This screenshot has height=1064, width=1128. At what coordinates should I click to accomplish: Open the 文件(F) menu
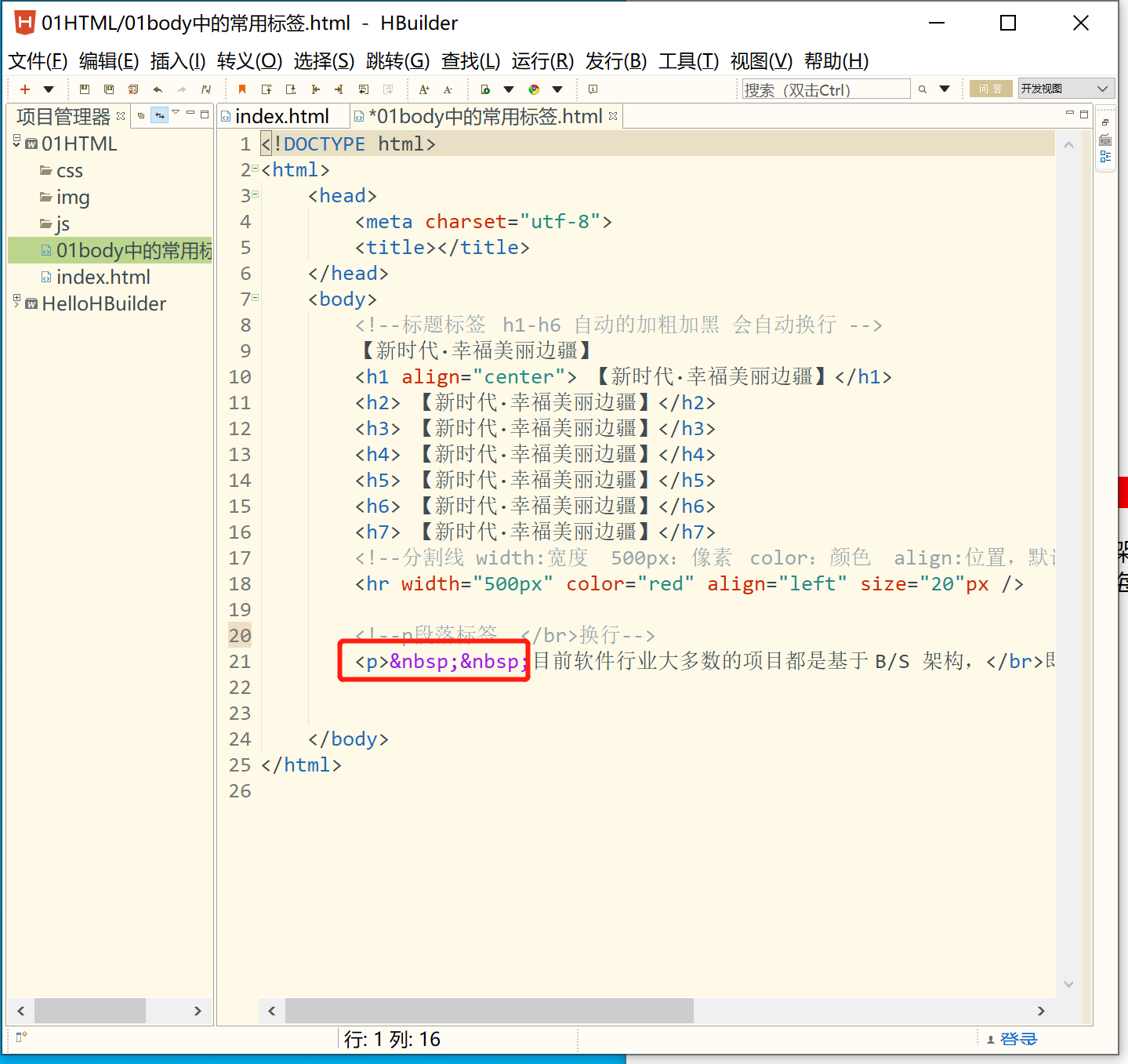click(38, 61)
